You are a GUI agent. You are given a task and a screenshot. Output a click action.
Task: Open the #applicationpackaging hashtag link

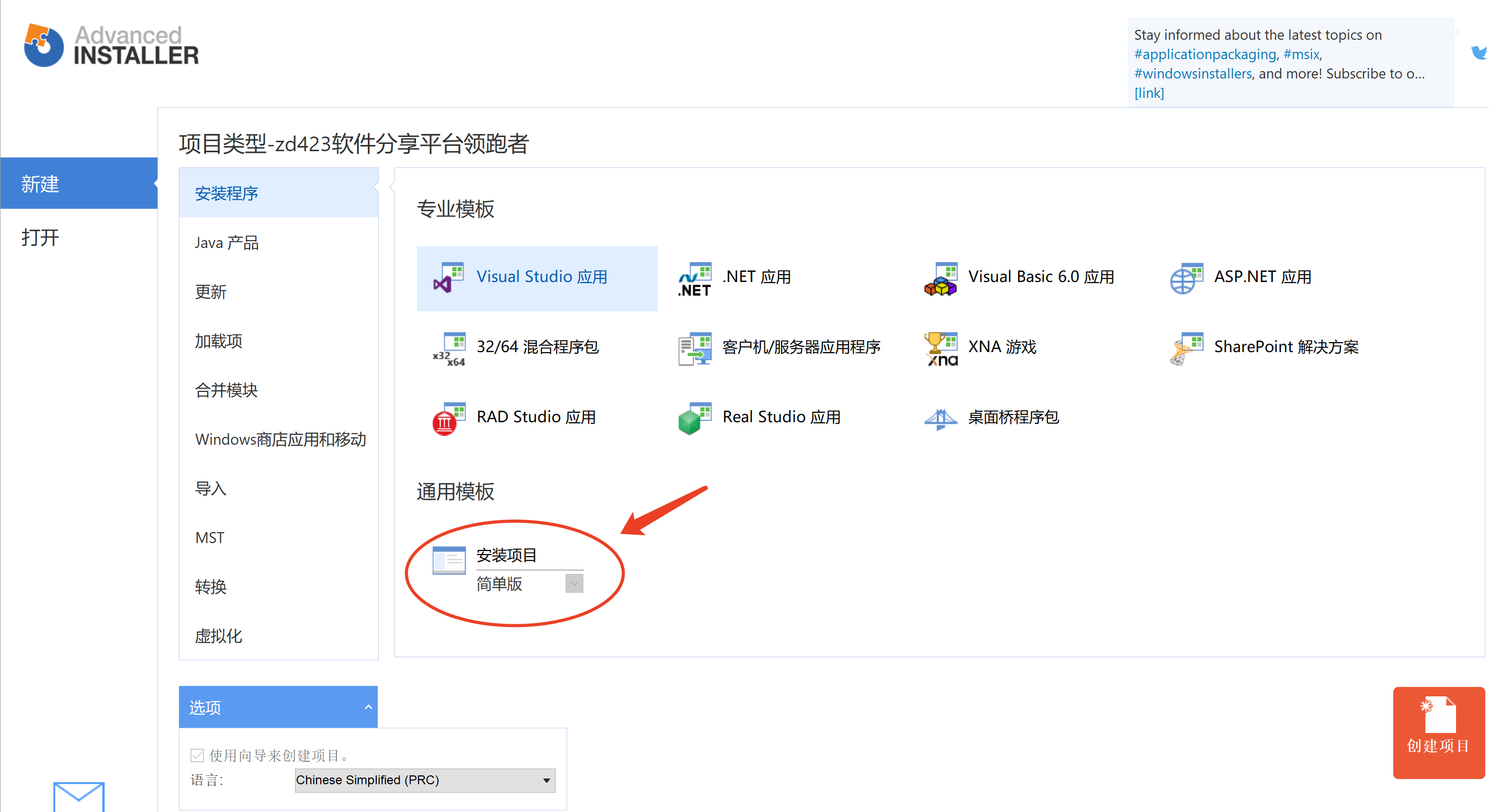1204,54
